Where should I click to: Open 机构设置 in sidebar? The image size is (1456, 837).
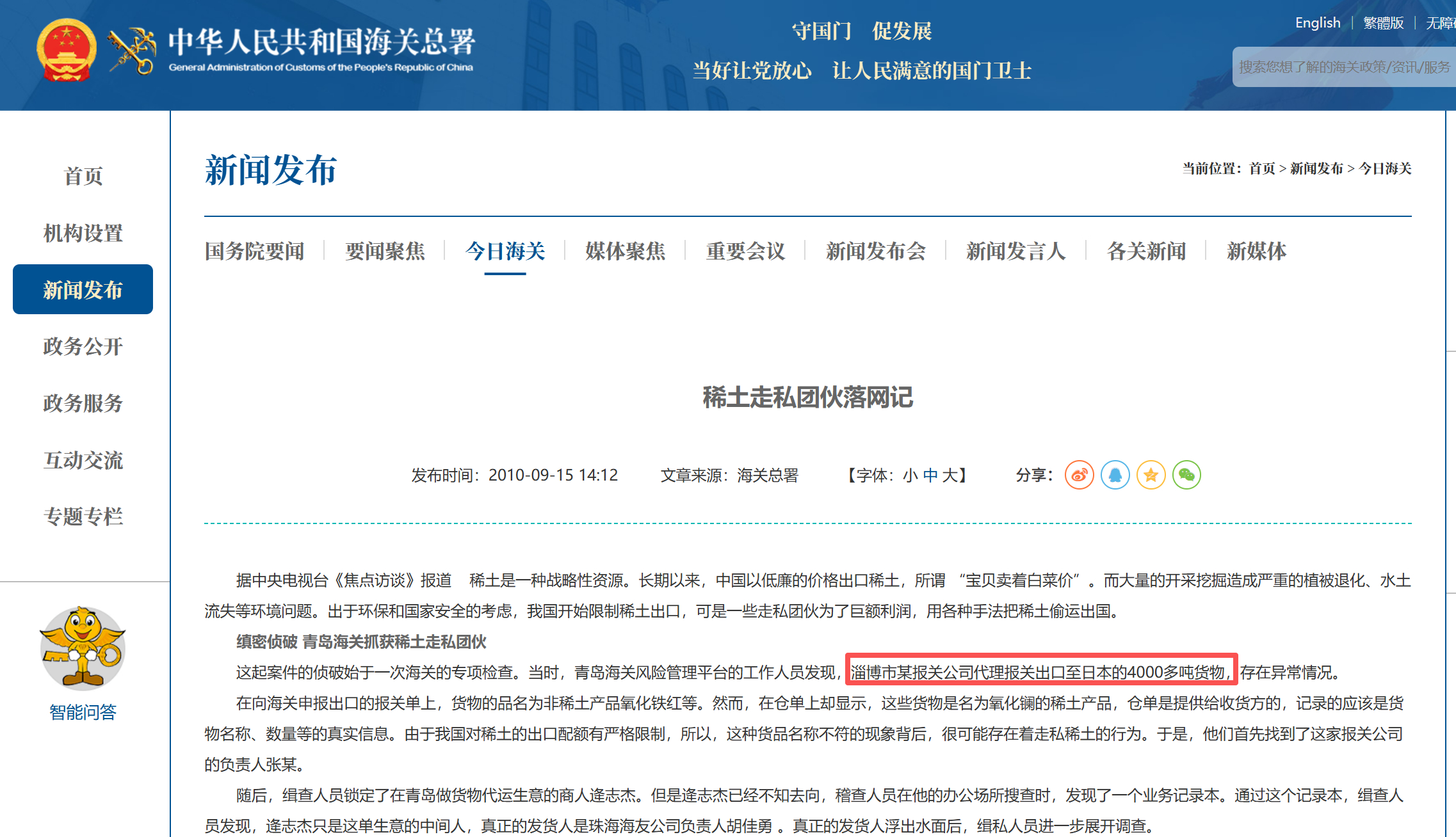click(83, 233)
